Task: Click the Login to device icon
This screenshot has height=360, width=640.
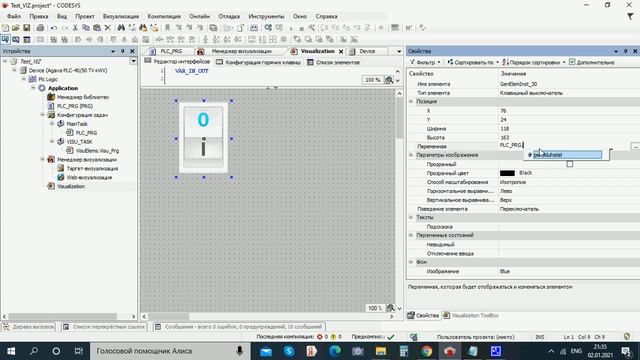Action: point(268,28)
